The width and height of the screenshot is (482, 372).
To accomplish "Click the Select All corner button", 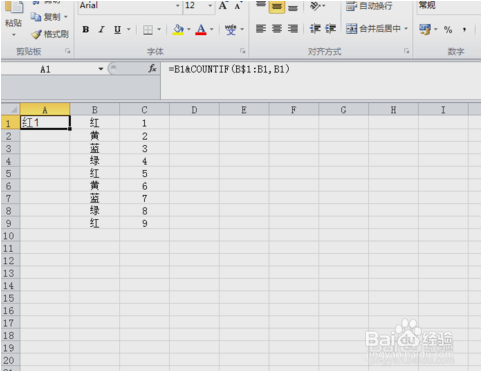I will pos(11,109).
